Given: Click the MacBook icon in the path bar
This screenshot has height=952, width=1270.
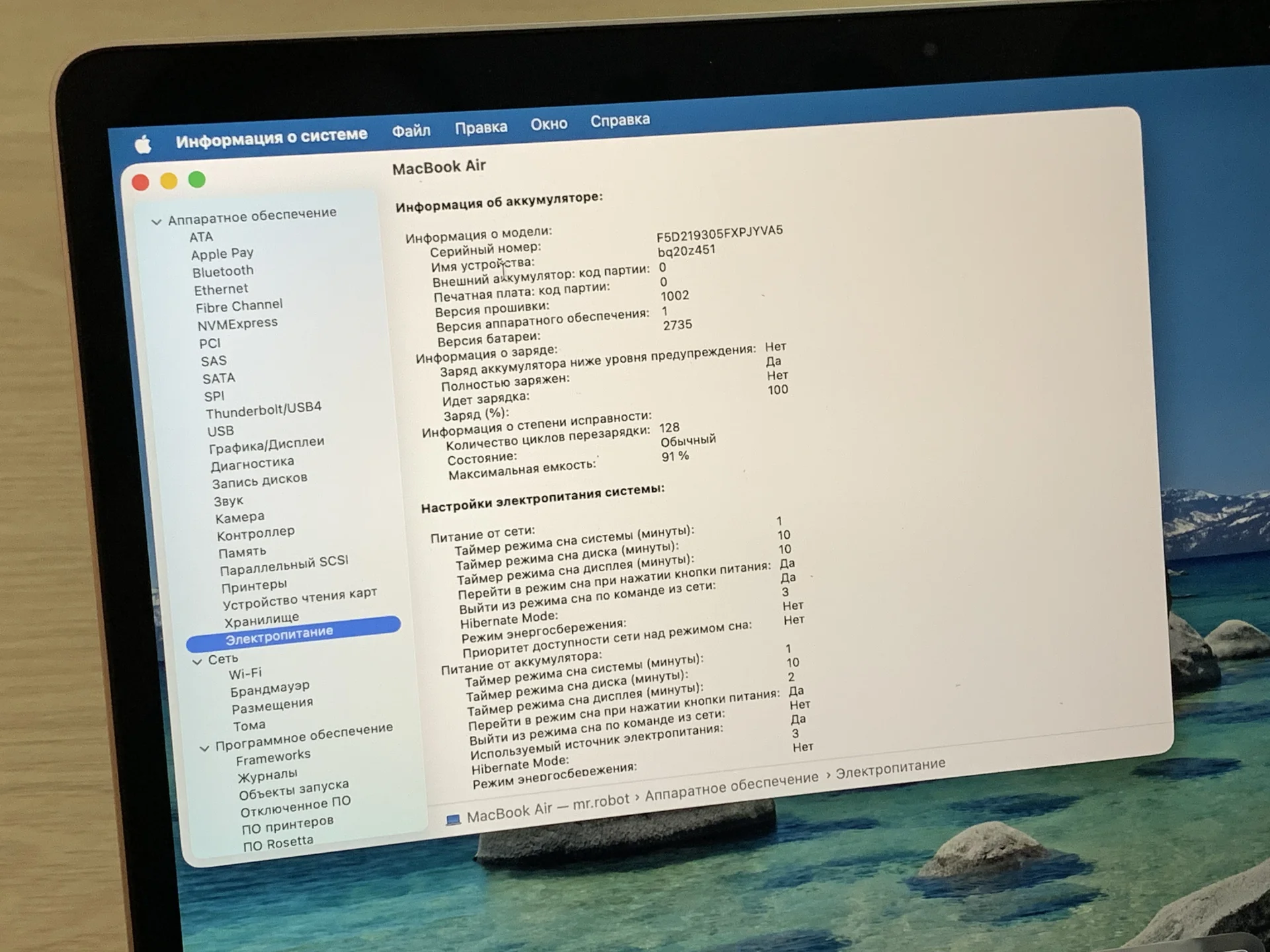Looking at the screenshot, I should 453,820.
